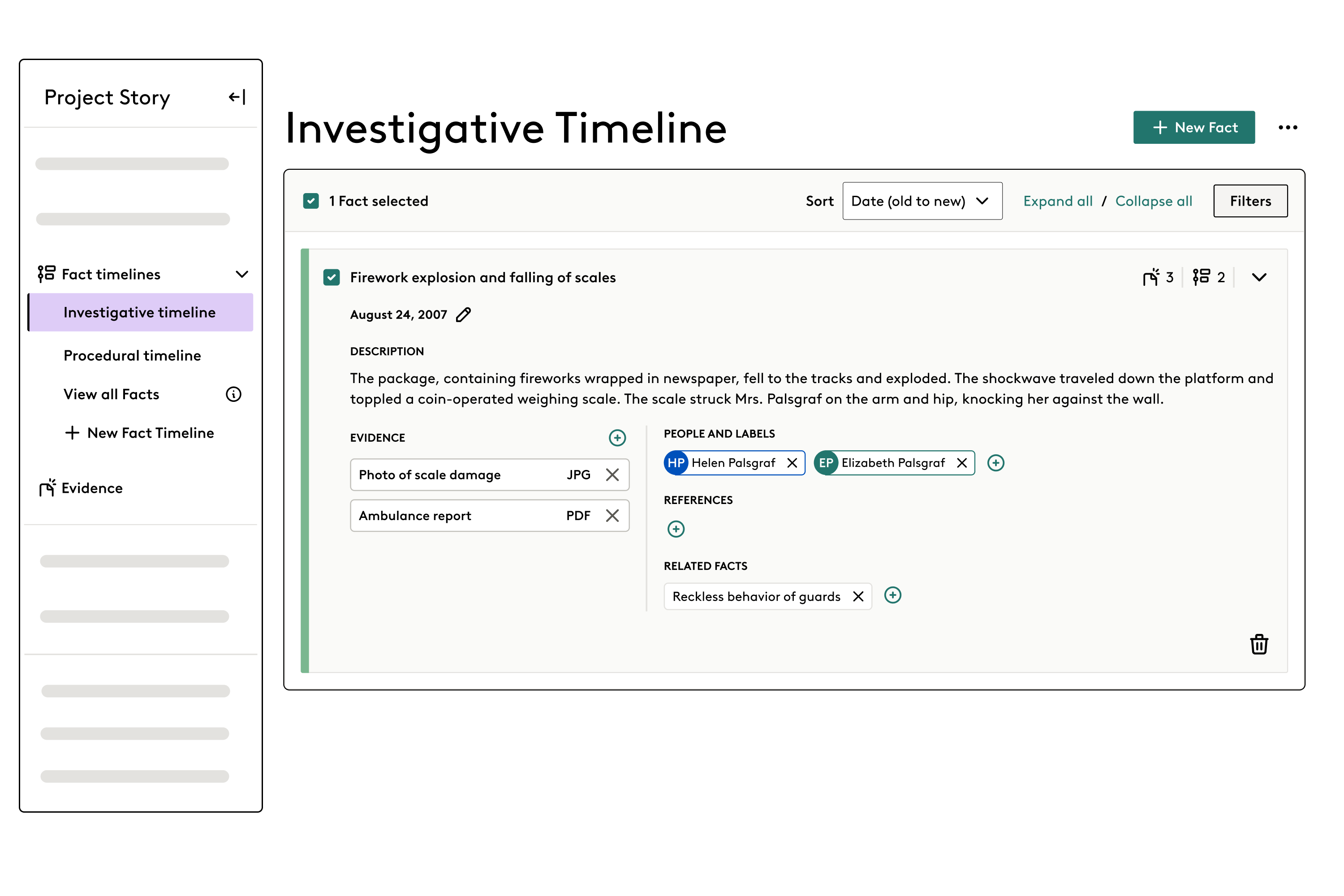Open Evidence section in sidebar
Screen dimensions: 1344x896
(x=91, y=488)
